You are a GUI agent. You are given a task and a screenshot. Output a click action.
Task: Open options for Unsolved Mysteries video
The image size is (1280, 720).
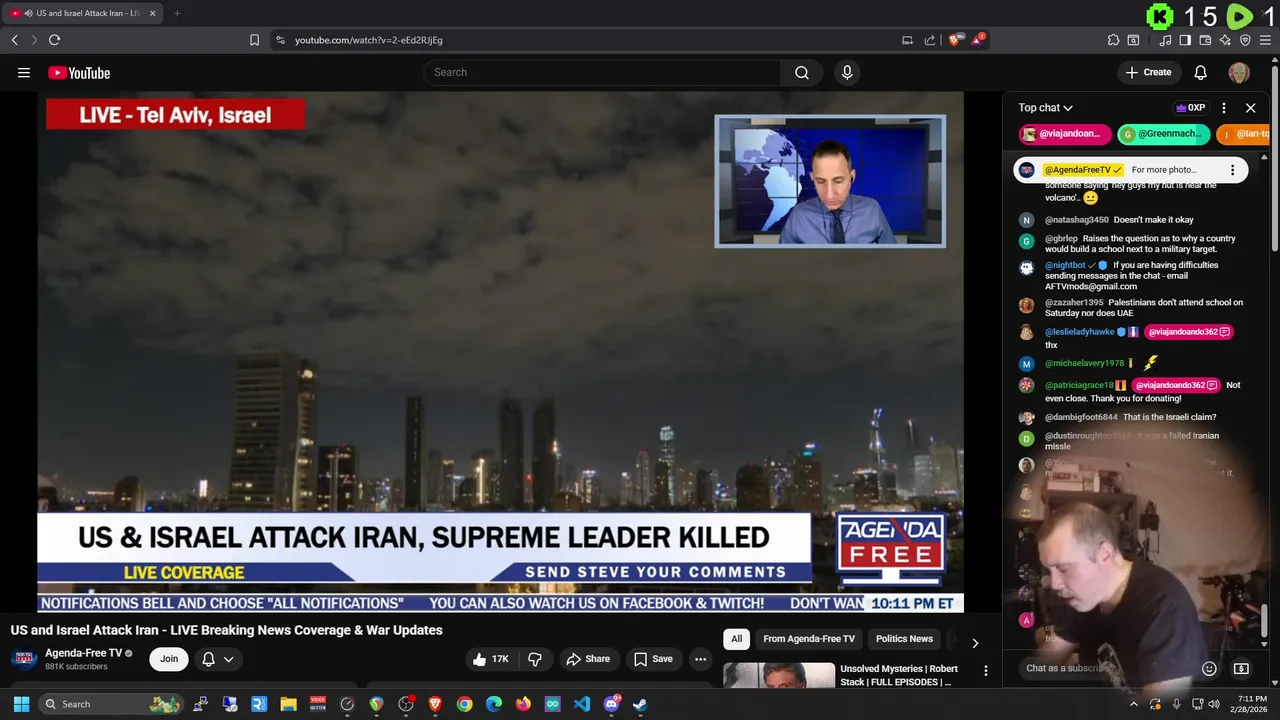(x=985, y=671)
